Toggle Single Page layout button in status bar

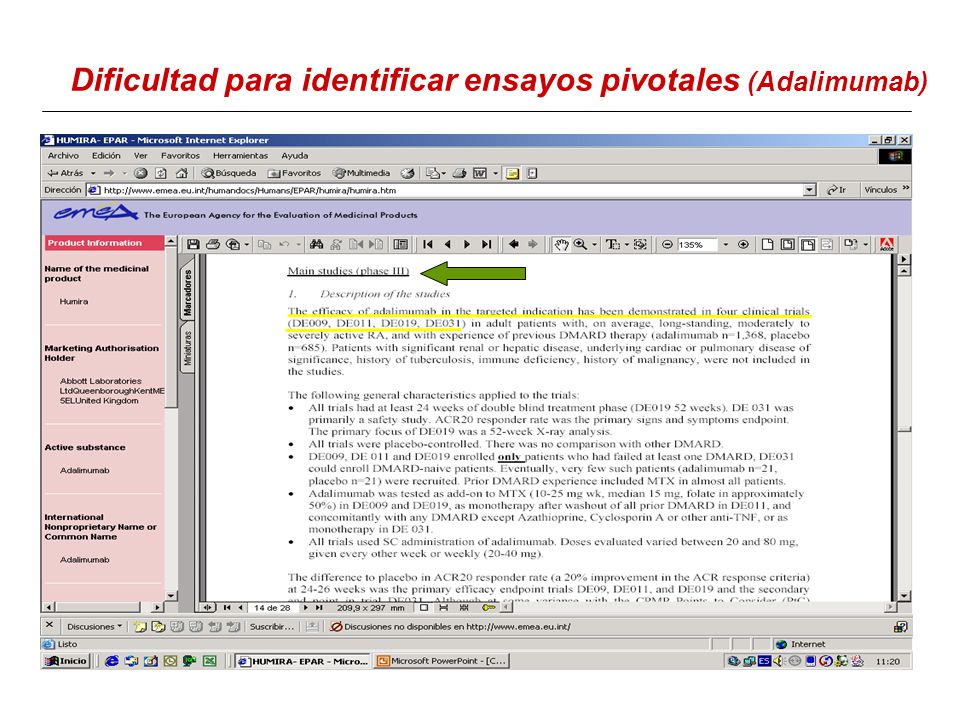pyautogui.click(x=424, y=608)
